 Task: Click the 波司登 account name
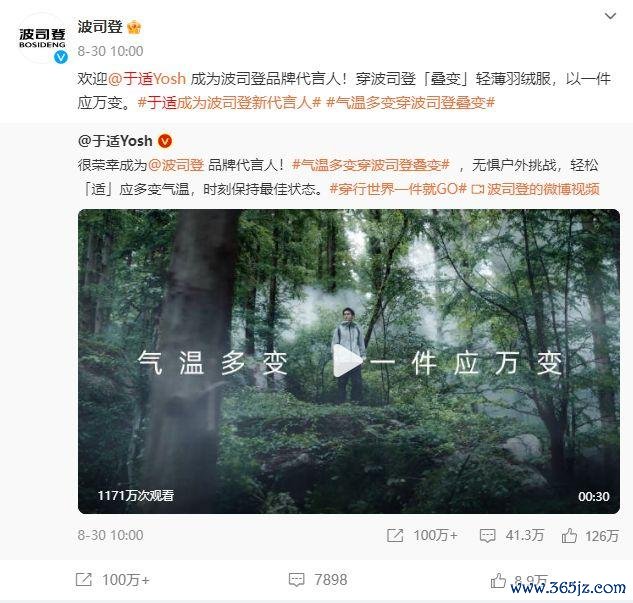tap(100, 27)
